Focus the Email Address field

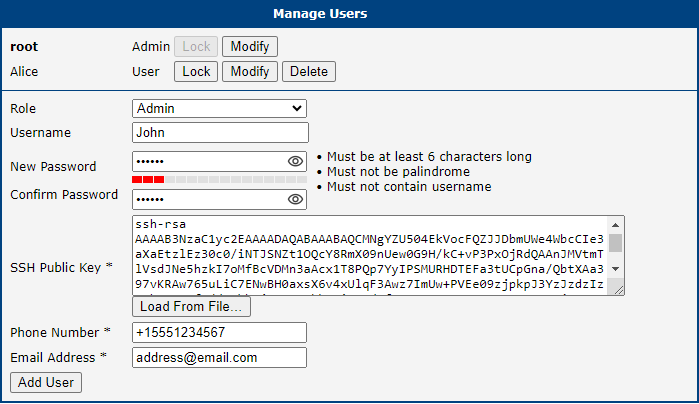[219, 358]
